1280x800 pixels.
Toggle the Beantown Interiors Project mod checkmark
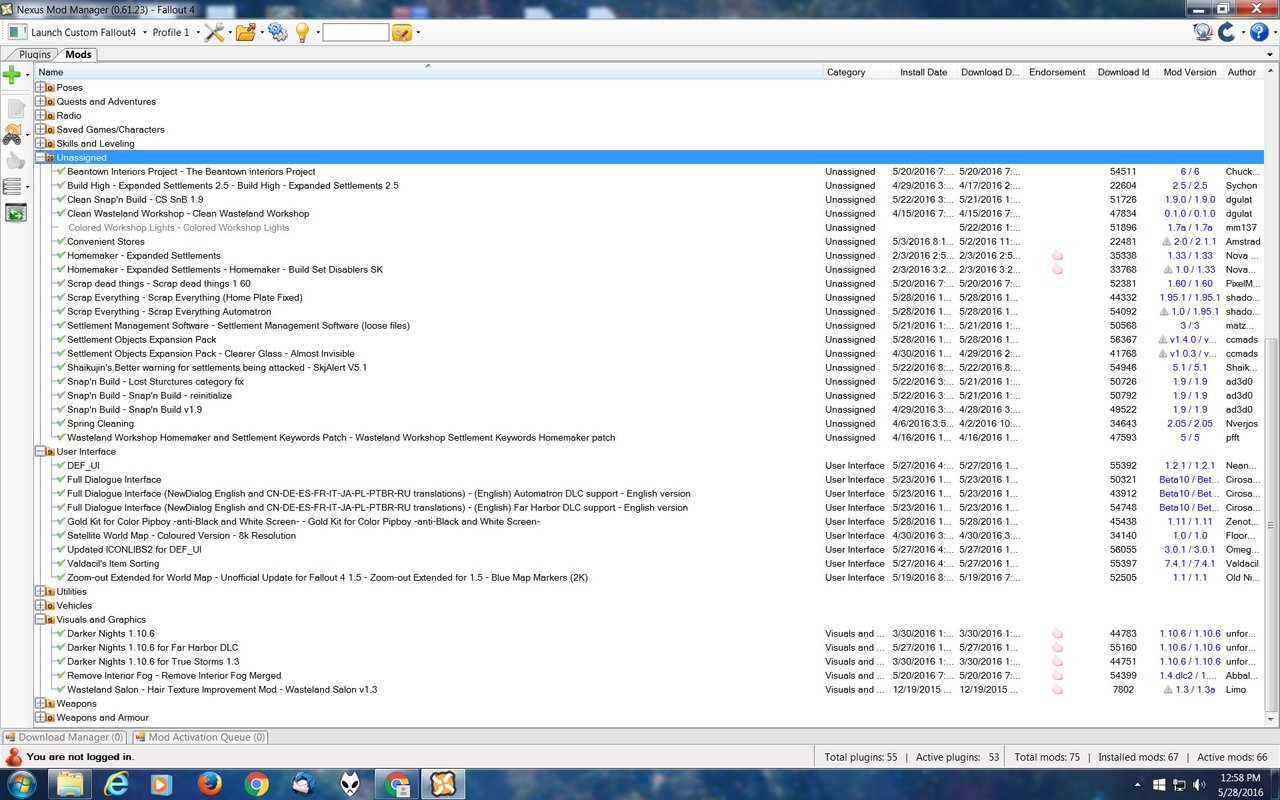[x=61, y=171]
